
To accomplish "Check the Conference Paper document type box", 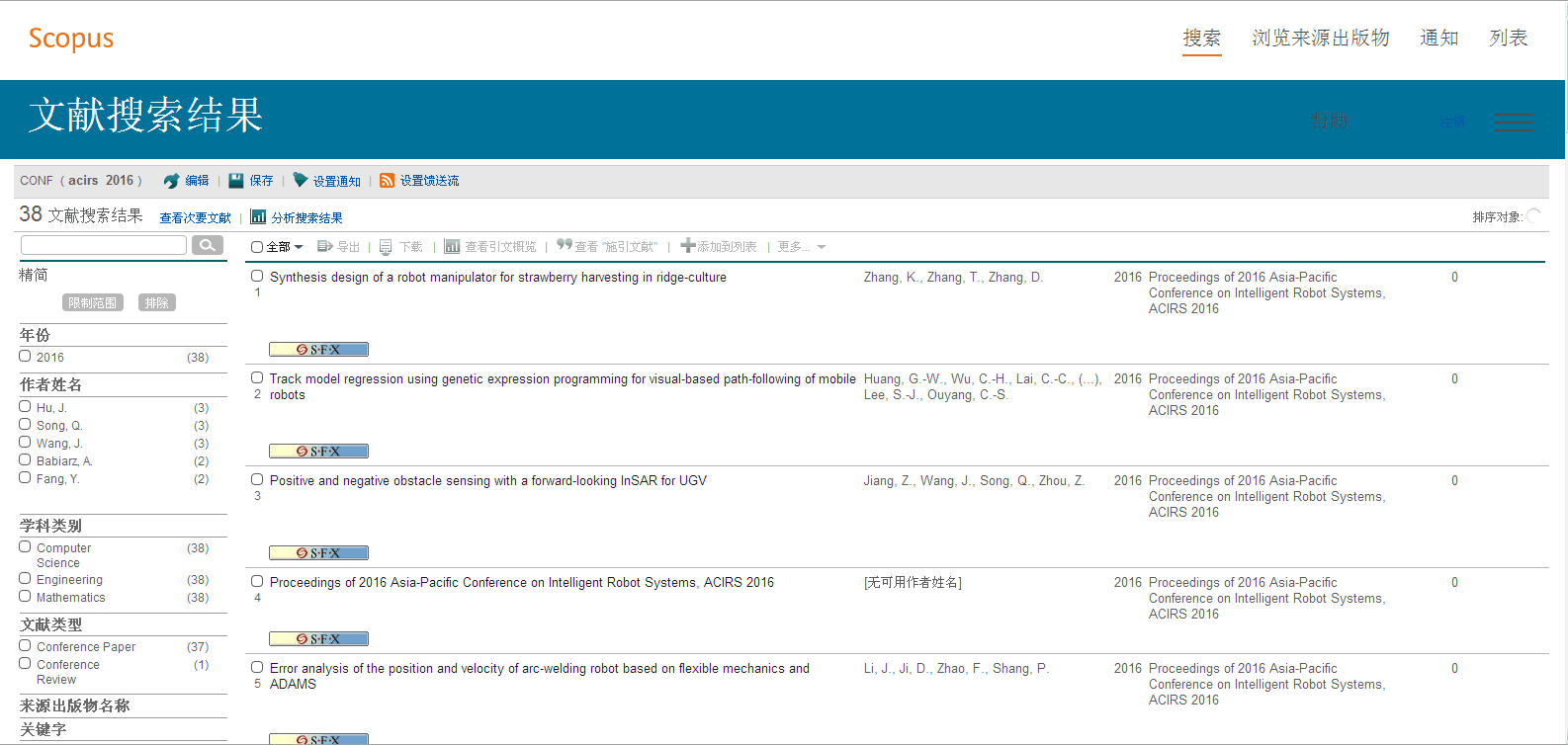I will click(x=25, y=645).
